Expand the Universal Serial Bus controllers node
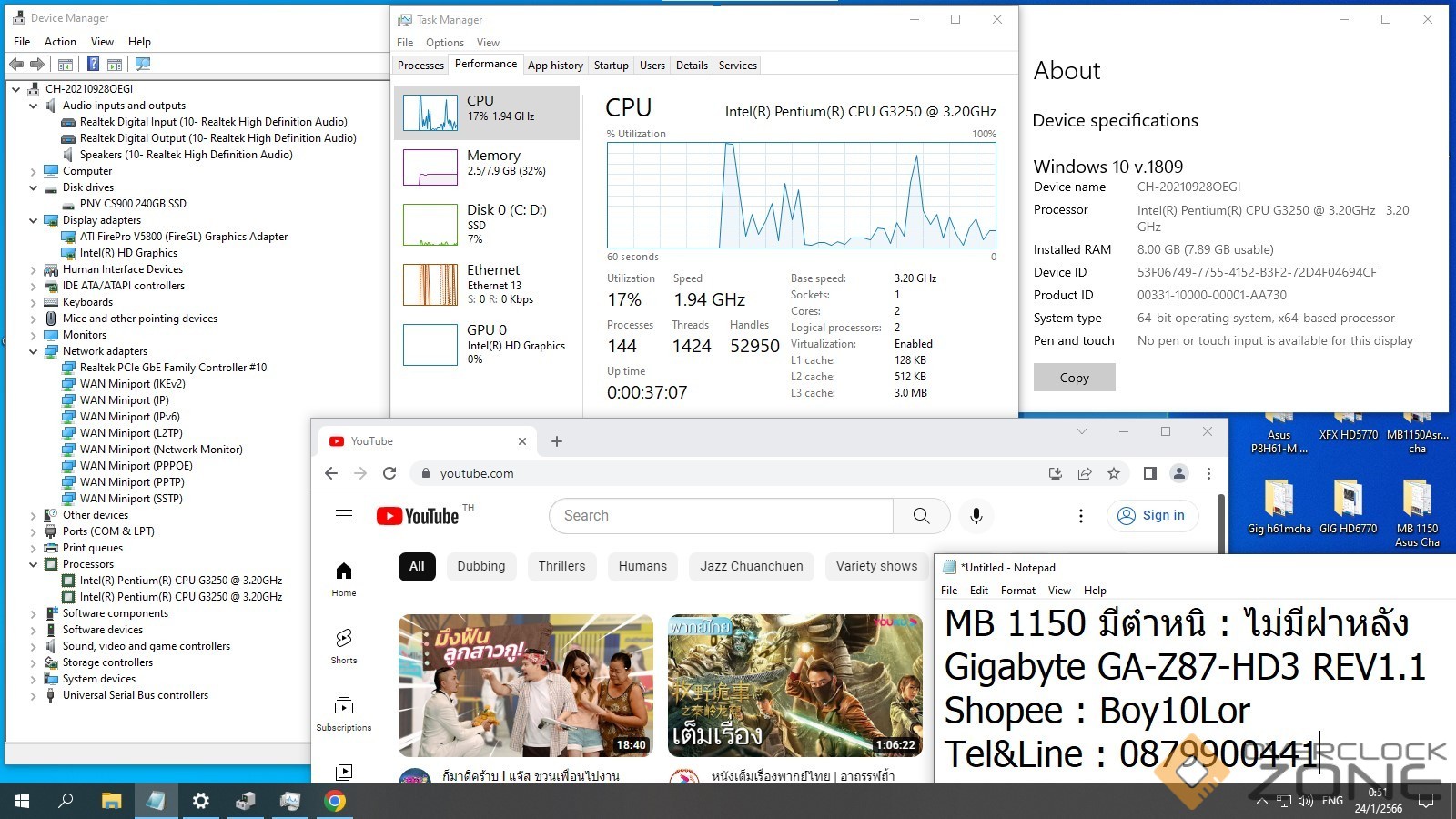The height and width of the screenshot is (819, 1456). tap(34, 695)
